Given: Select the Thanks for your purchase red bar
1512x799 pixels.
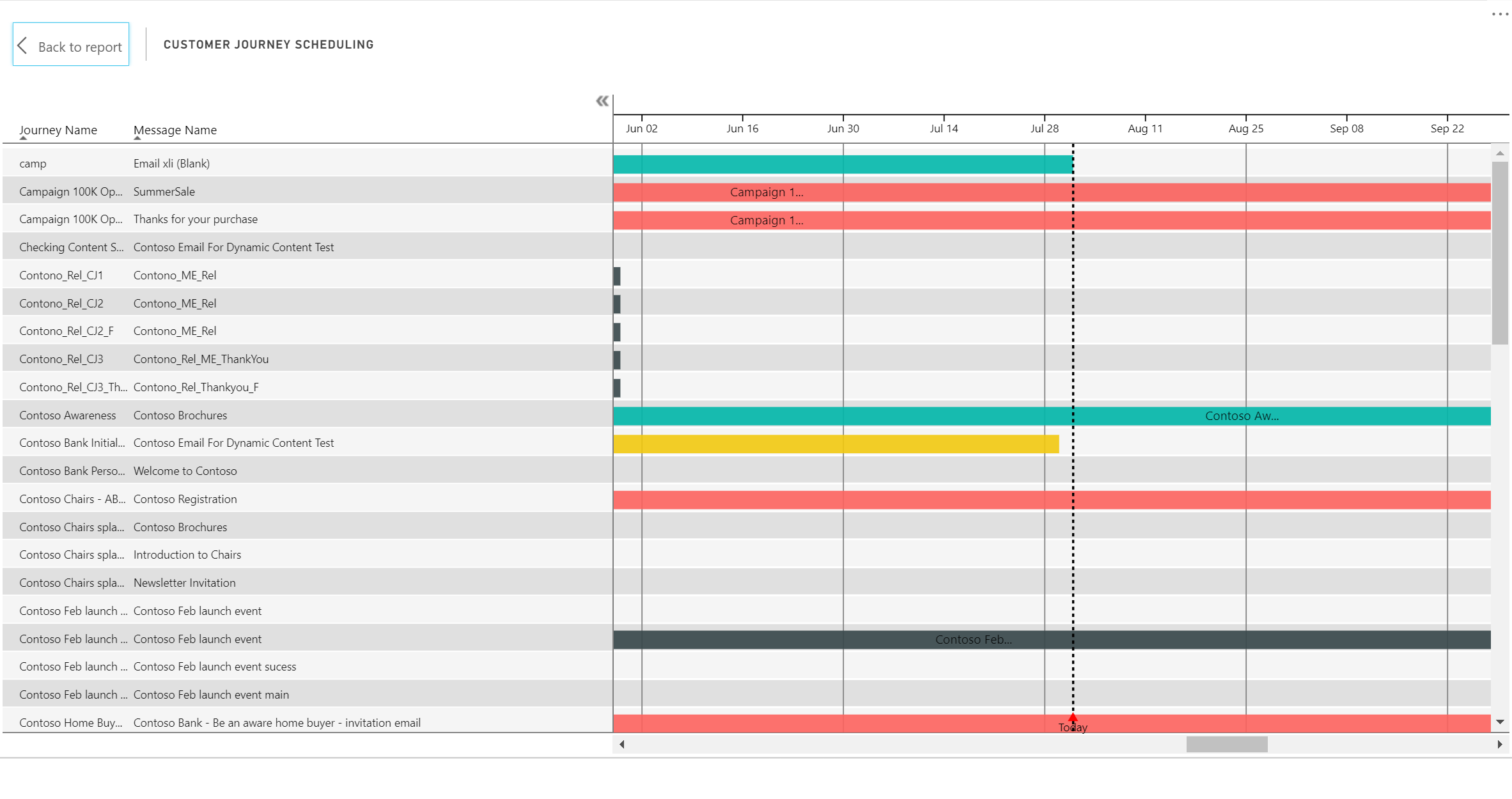Looking at the screenshot, I should coord(1052,221).
